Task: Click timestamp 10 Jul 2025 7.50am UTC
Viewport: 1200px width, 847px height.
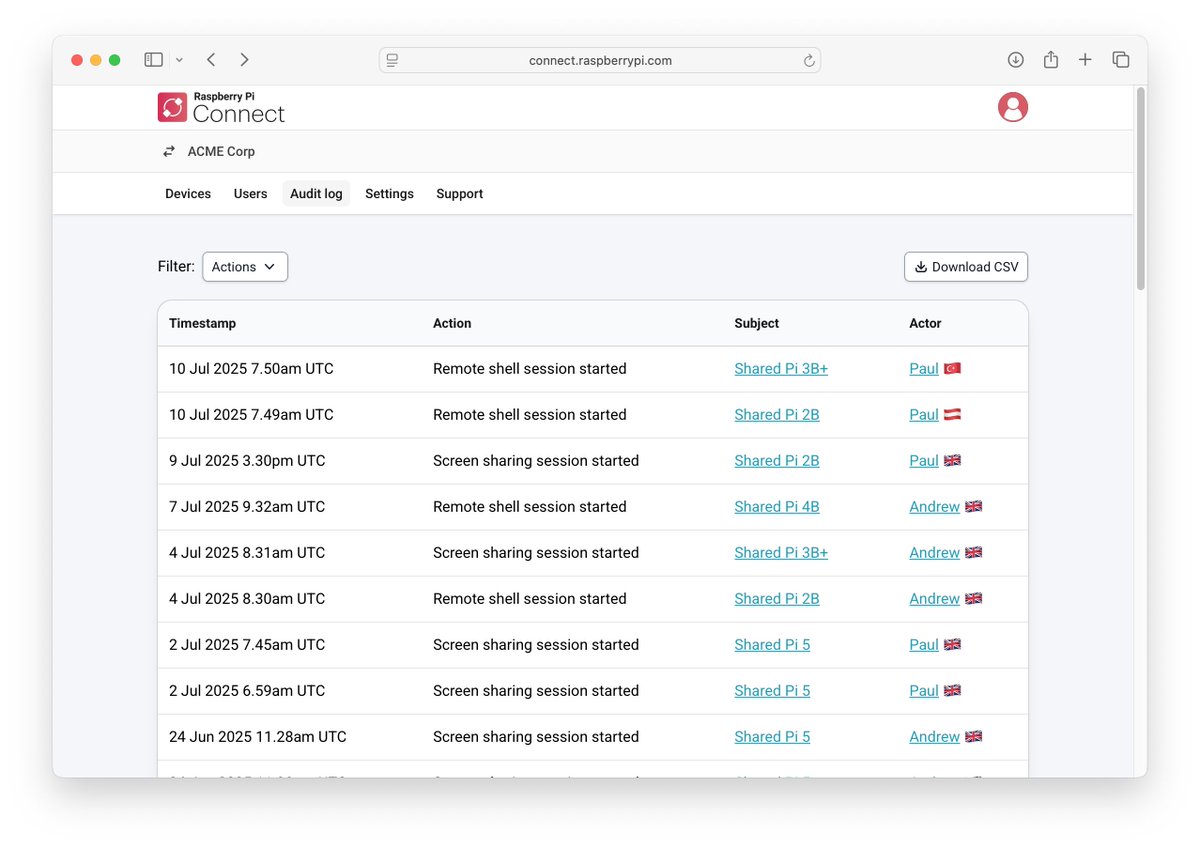Action: [x=251, y=369]
